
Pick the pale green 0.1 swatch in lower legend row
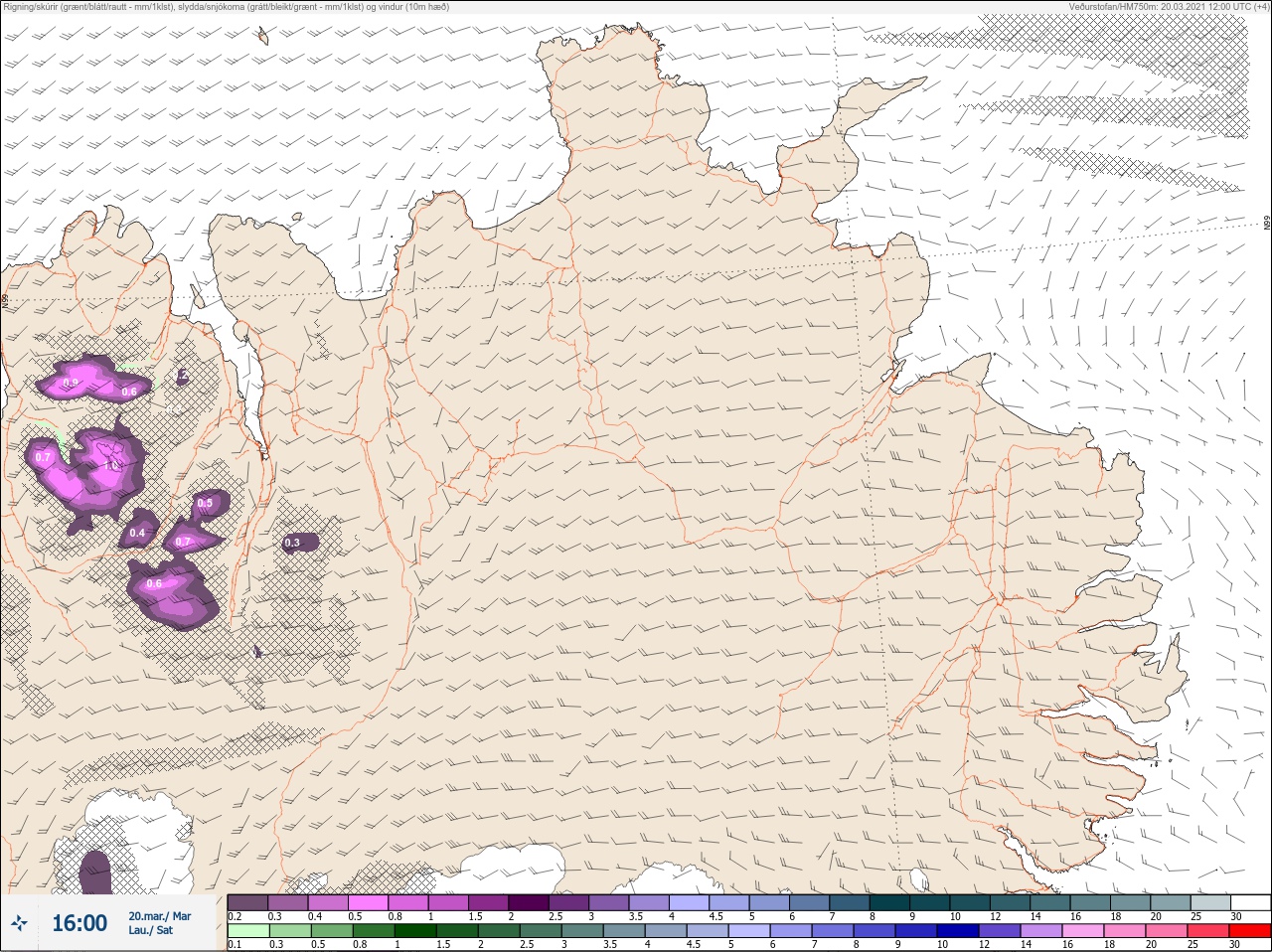click(247, 931)
